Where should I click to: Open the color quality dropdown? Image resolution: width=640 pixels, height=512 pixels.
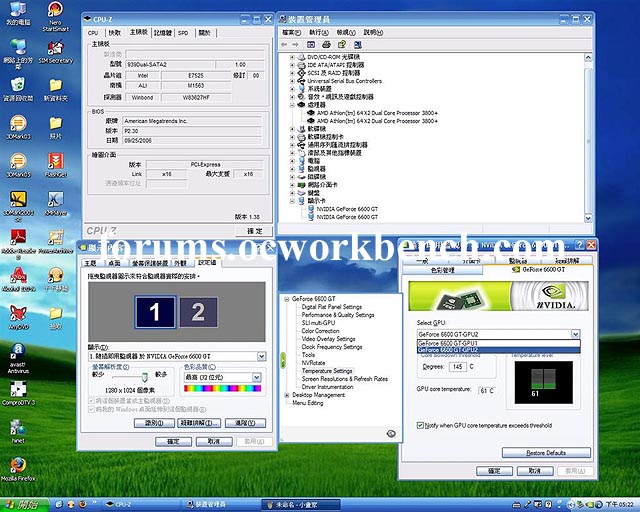pos(256,377)
